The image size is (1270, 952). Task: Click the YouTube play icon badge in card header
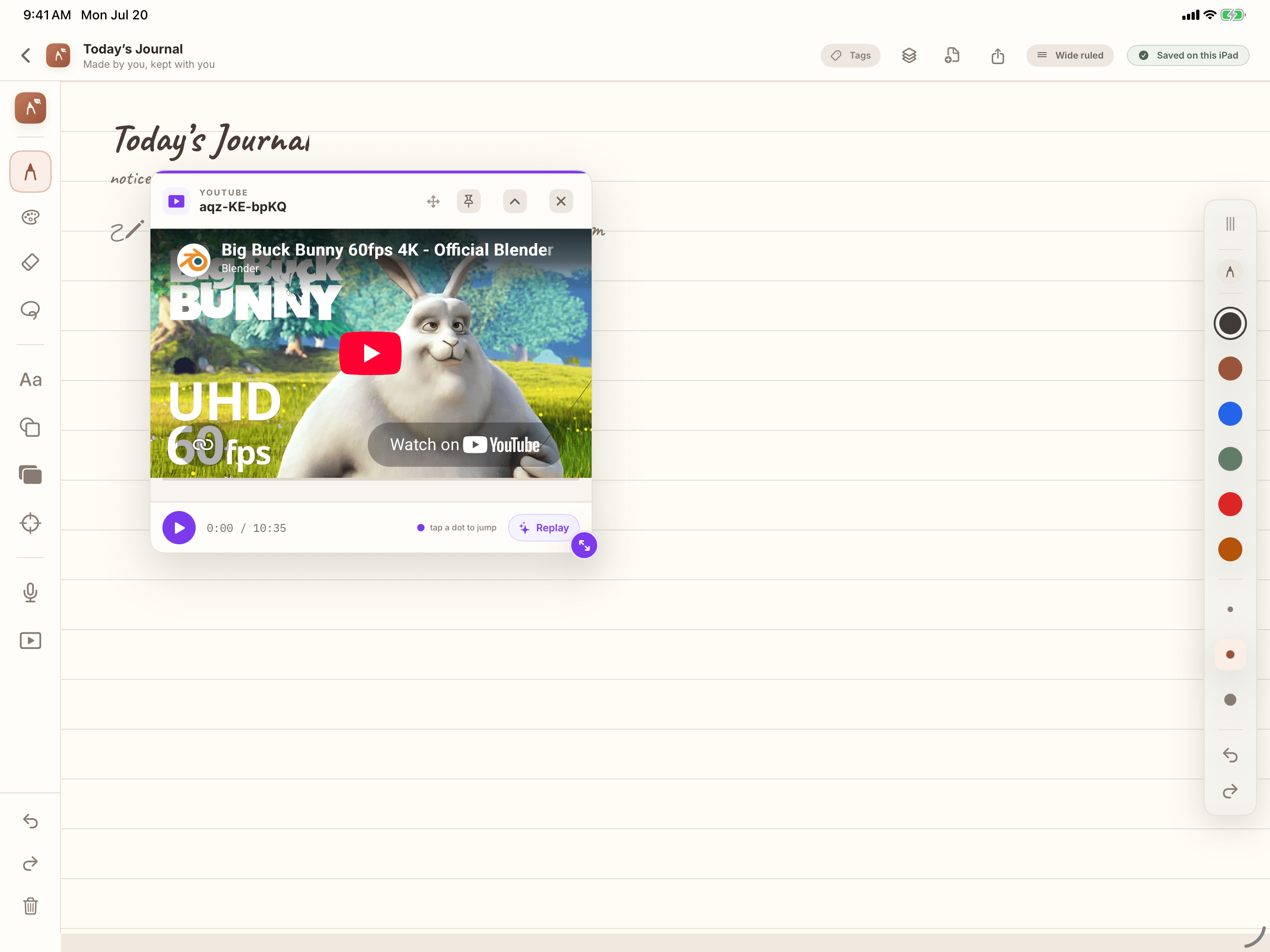[176, 201]
